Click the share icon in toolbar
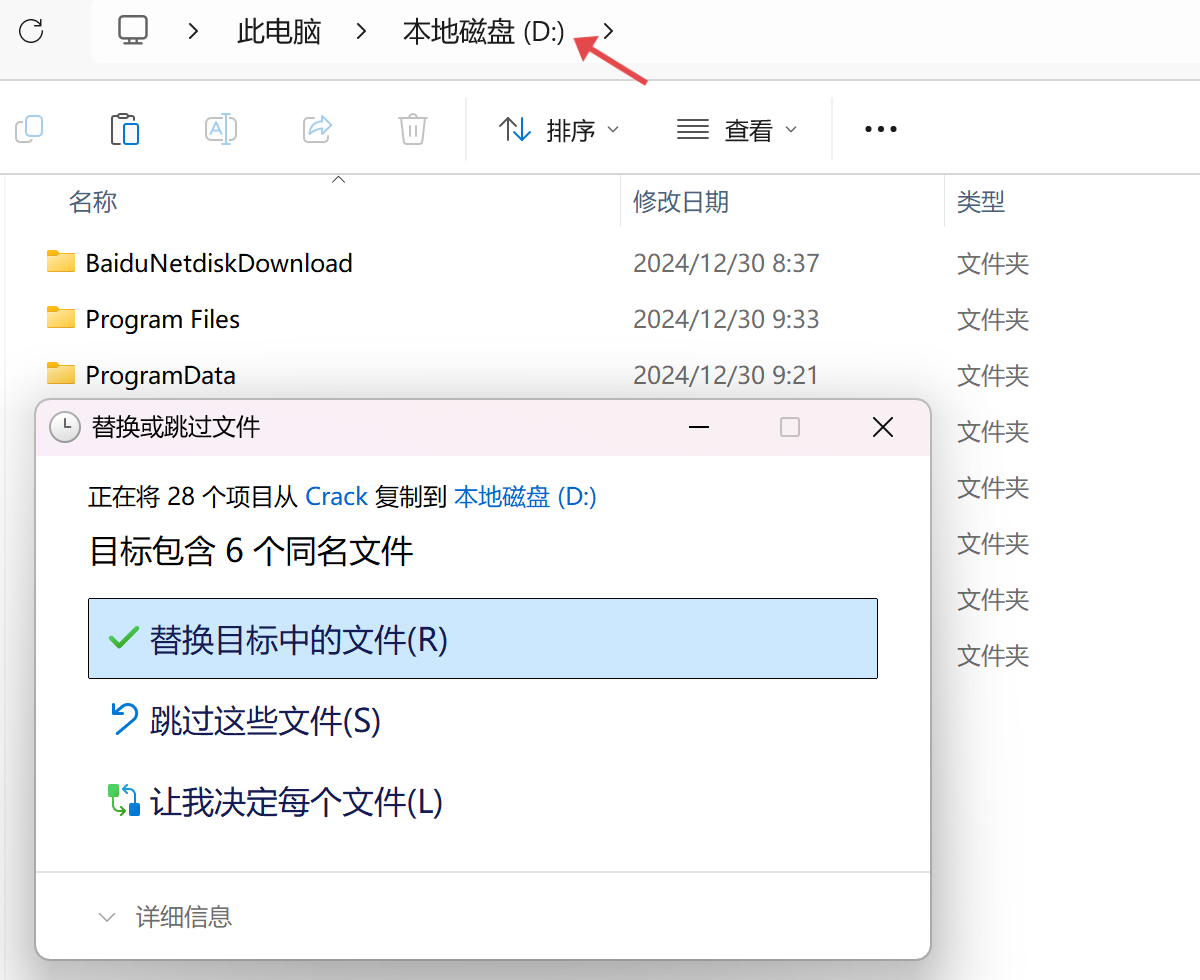The height and width of the screenshot is (980, 1200). pyautogui.click(x=317, y=129)
